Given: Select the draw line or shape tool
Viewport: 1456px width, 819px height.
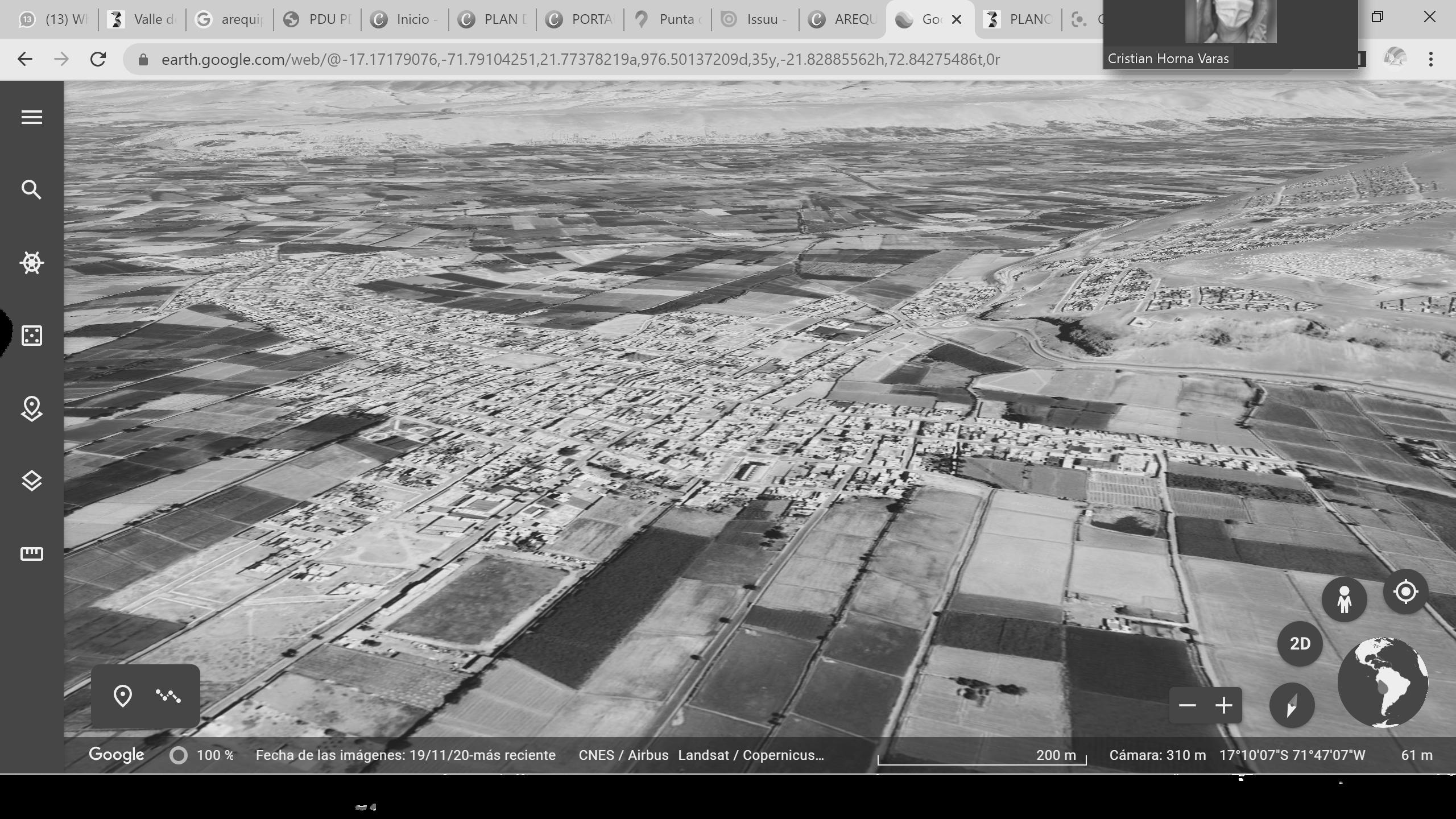Looking at the screenshot, I should click(x=168, y=696).
